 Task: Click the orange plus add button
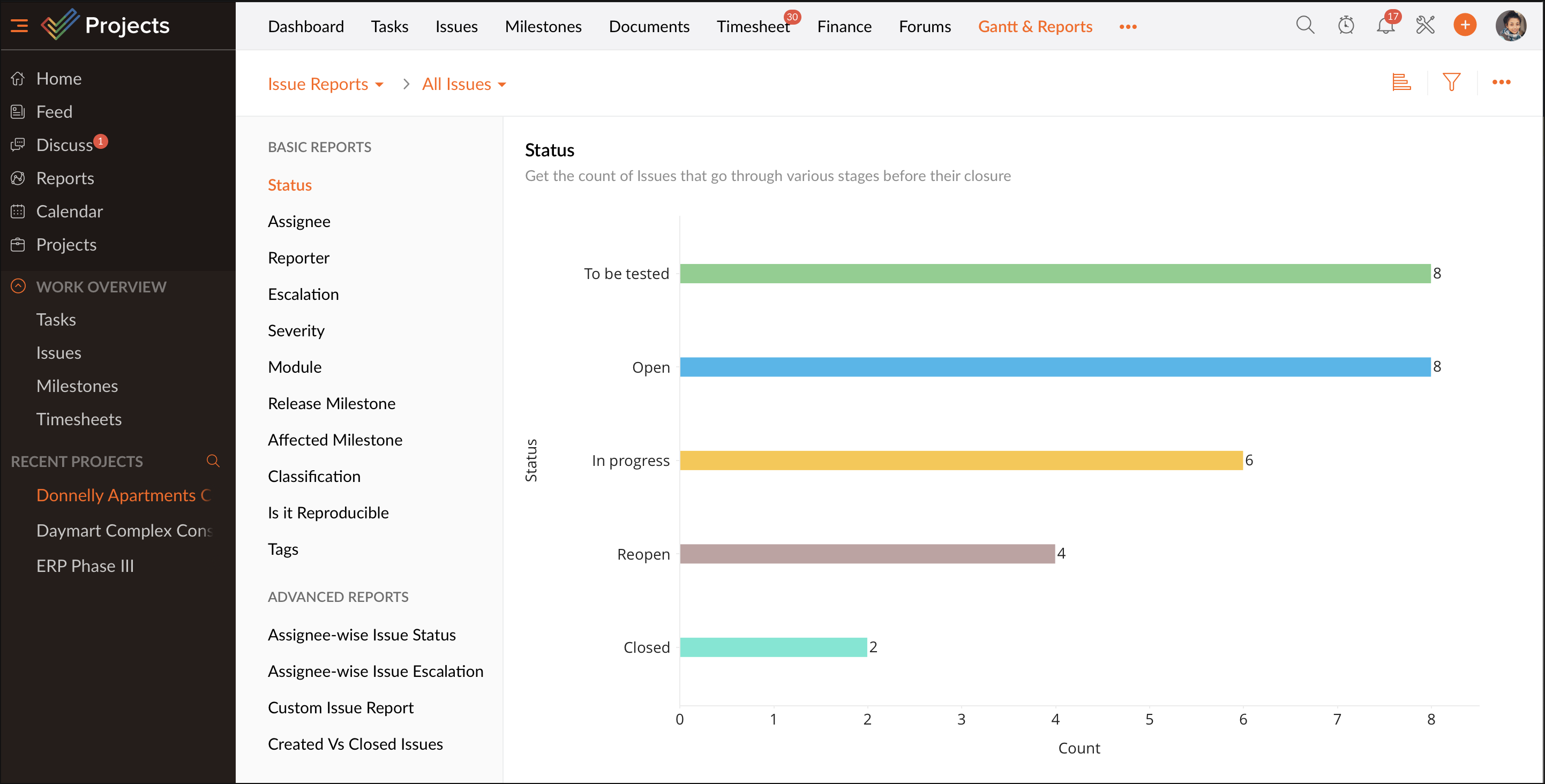(1465, 25)
